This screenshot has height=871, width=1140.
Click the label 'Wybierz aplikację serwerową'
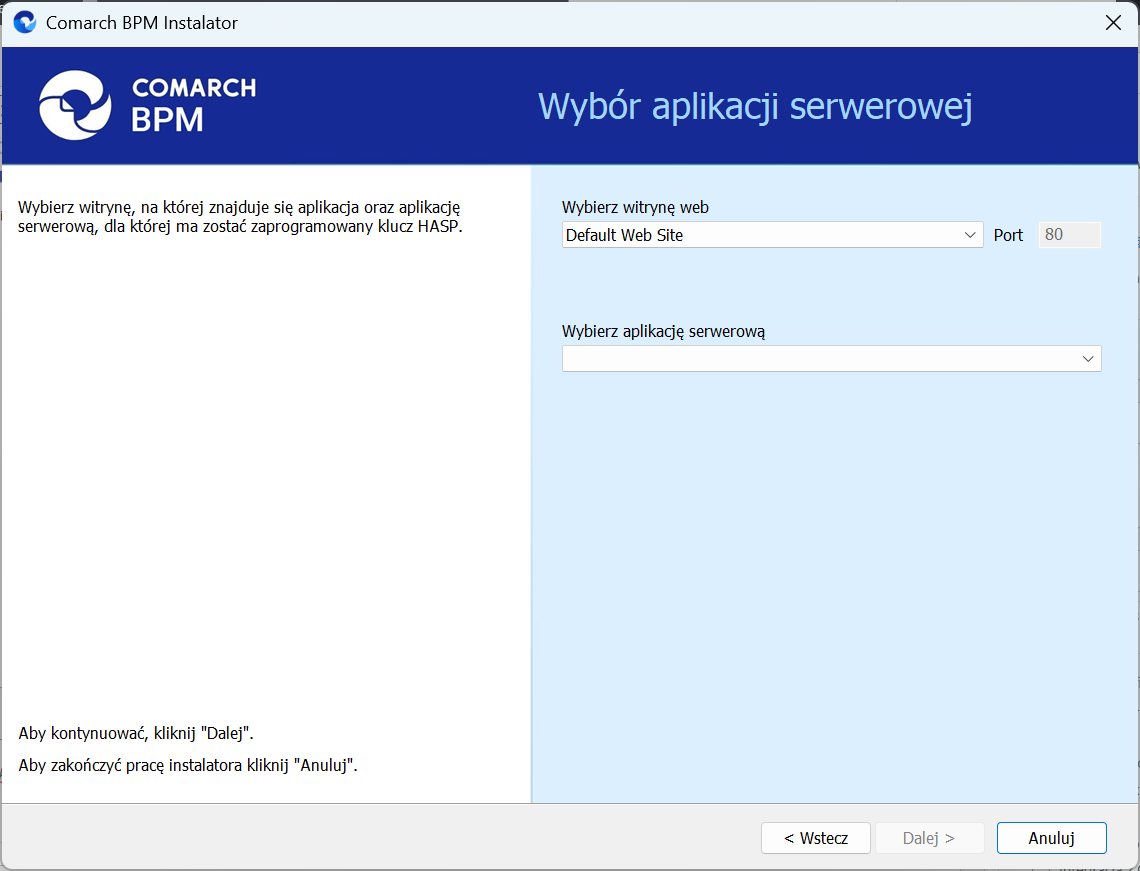[663, 332]
